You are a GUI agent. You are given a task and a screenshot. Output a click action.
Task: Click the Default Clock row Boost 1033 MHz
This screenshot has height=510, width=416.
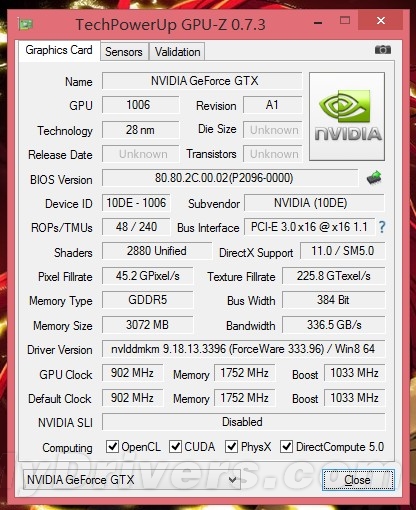click(x=354, y=398)
